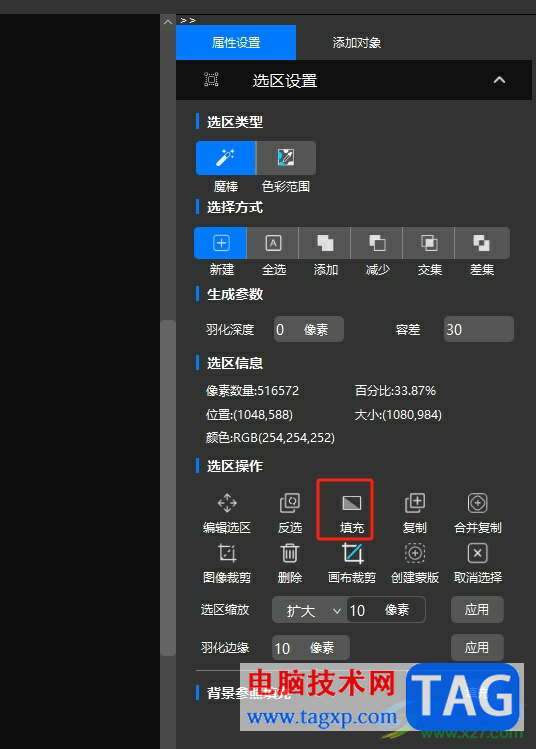
Task: Click the Image Crop (图像裁剪) icon
Action: [x=227, y=553]
